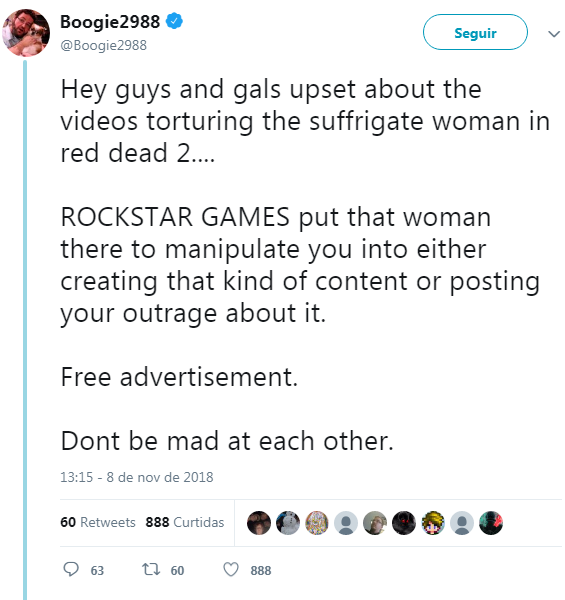This screenshot has width=565, height=600.
Task: Click the first gray default profile avatar
Action: [x=346, y=523]
